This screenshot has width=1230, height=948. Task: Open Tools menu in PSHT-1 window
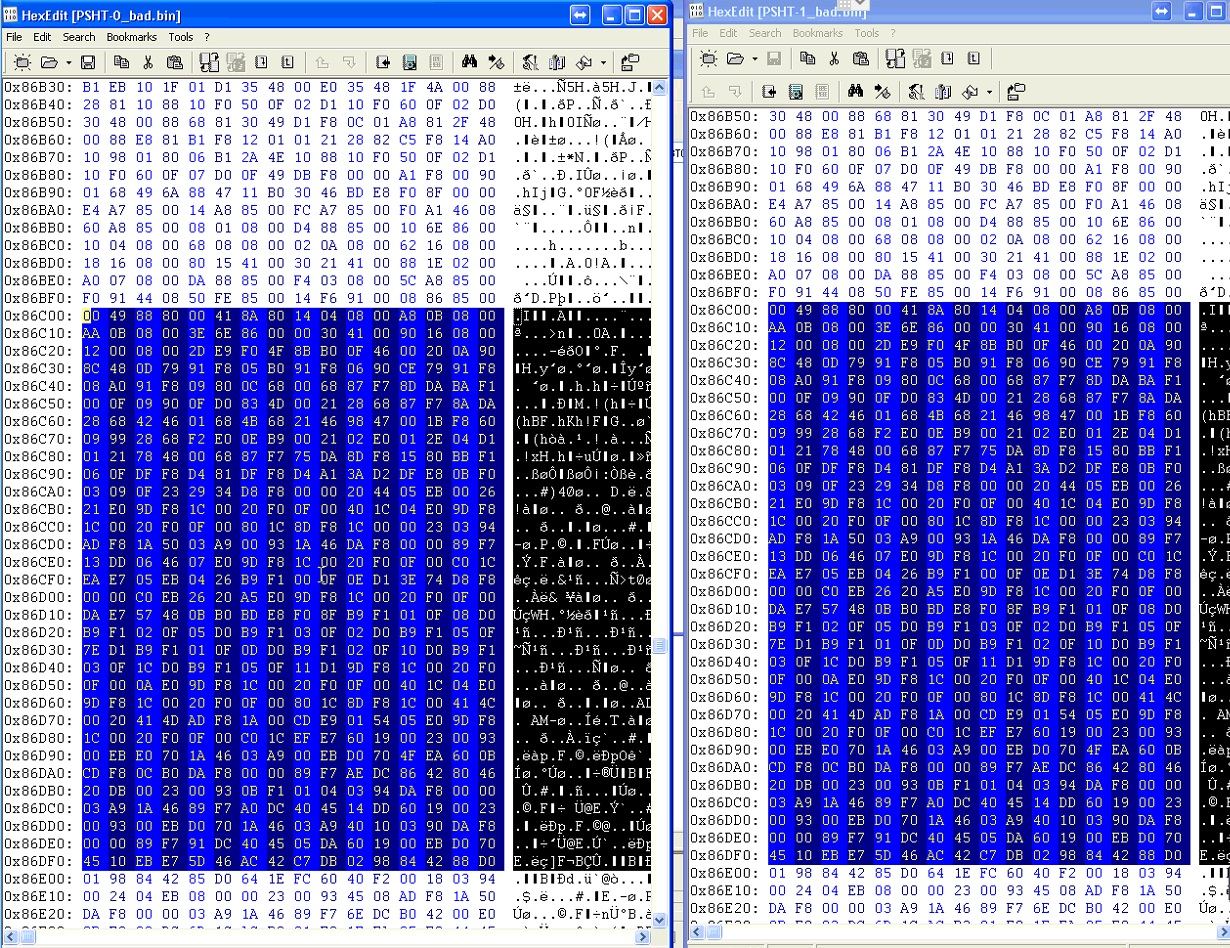point(867,33)
